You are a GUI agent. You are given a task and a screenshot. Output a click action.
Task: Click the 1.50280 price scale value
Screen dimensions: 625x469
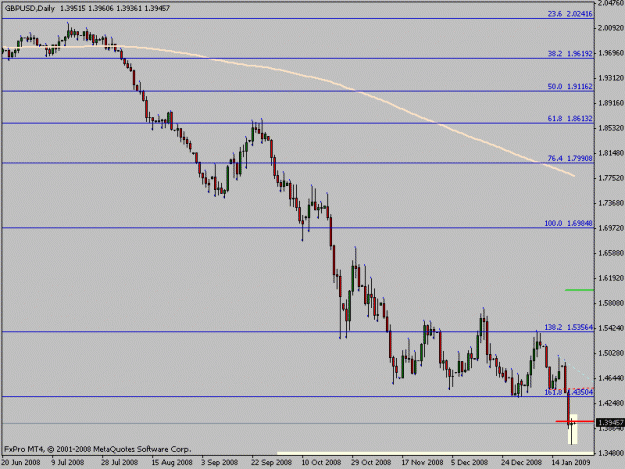tap(611, 353)
